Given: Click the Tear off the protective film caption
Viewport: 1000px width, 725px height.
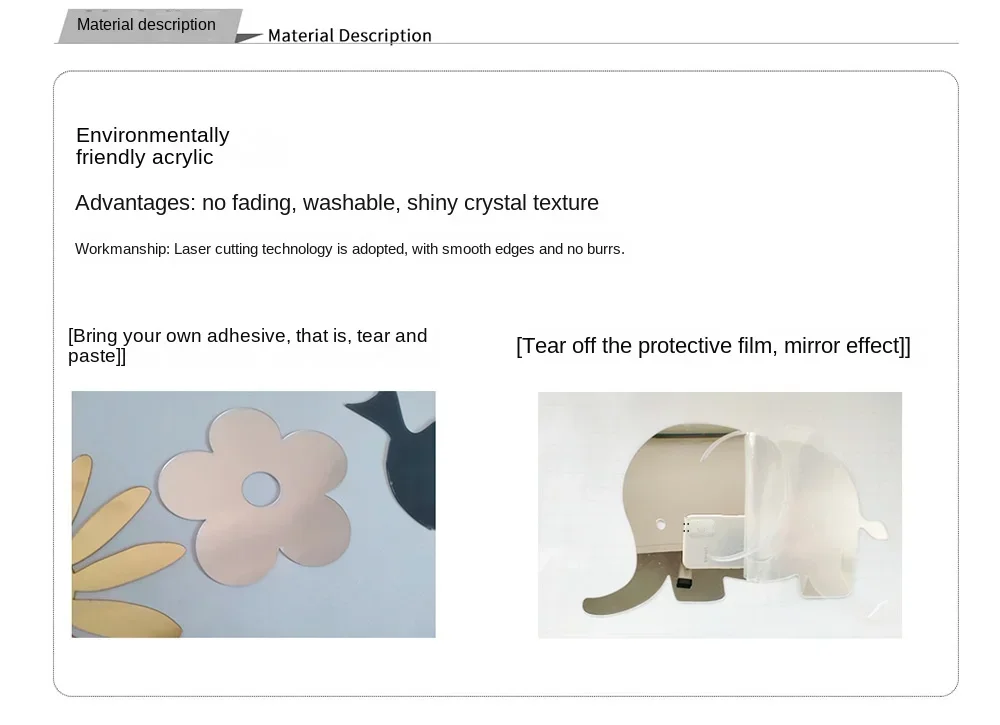Looking at the screenshot, I should pos(712,346).
